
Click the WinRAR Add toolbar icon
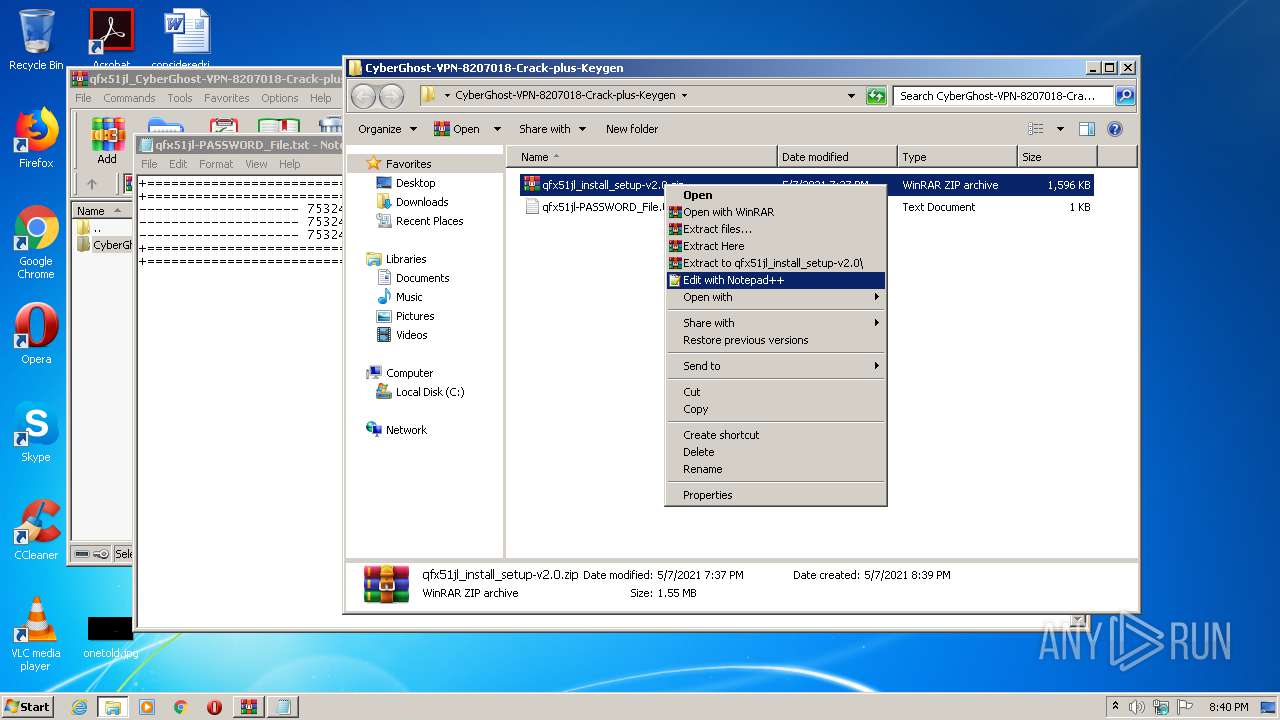tap(107, 141)
